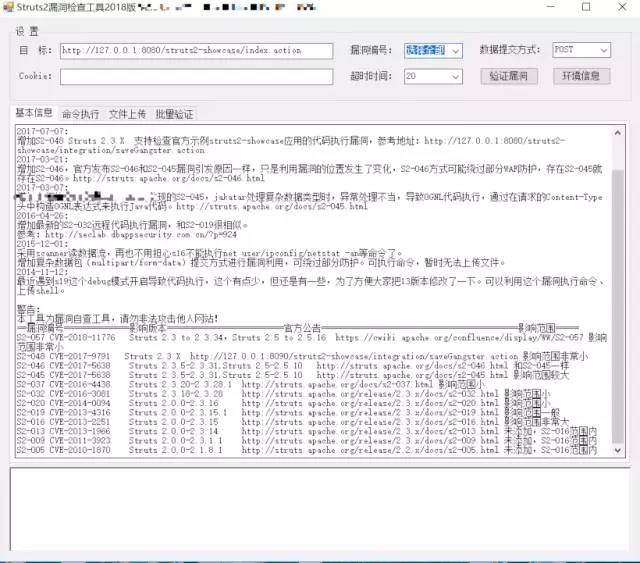Click the 验证漏洞 button

tap(509, 76)
